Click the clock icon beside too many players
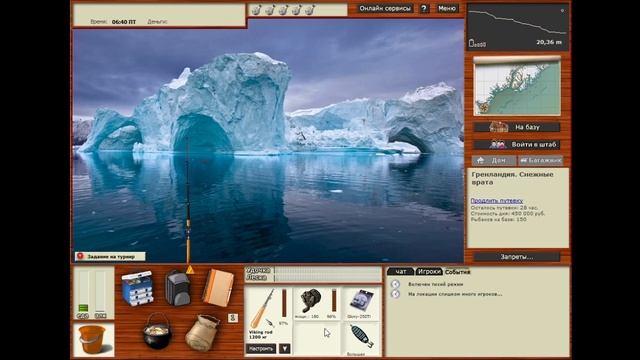This screenshot has width=640, height=360. (395, 294)
